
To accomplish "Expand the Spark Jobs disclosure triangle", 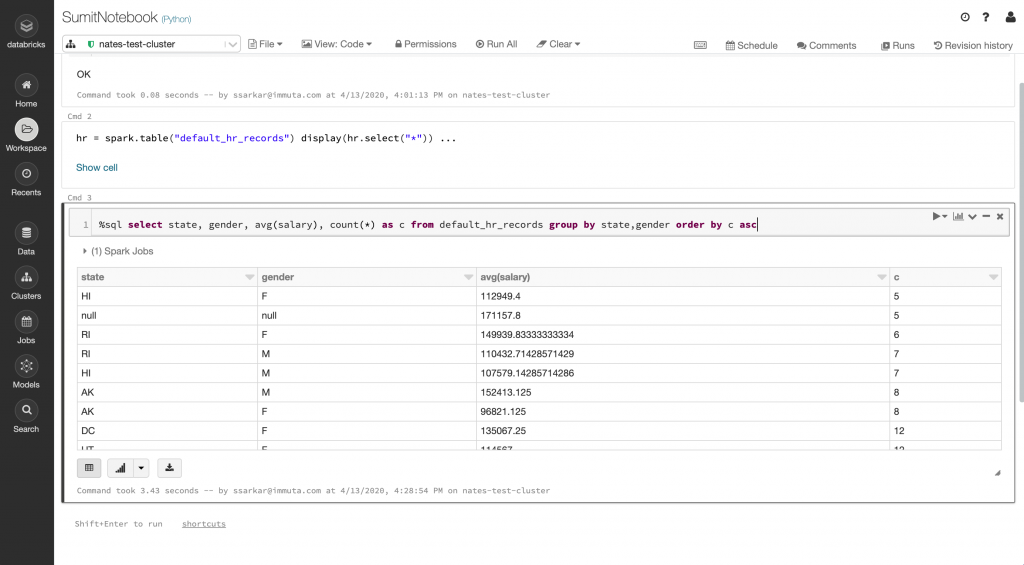I will click(85, 251).
